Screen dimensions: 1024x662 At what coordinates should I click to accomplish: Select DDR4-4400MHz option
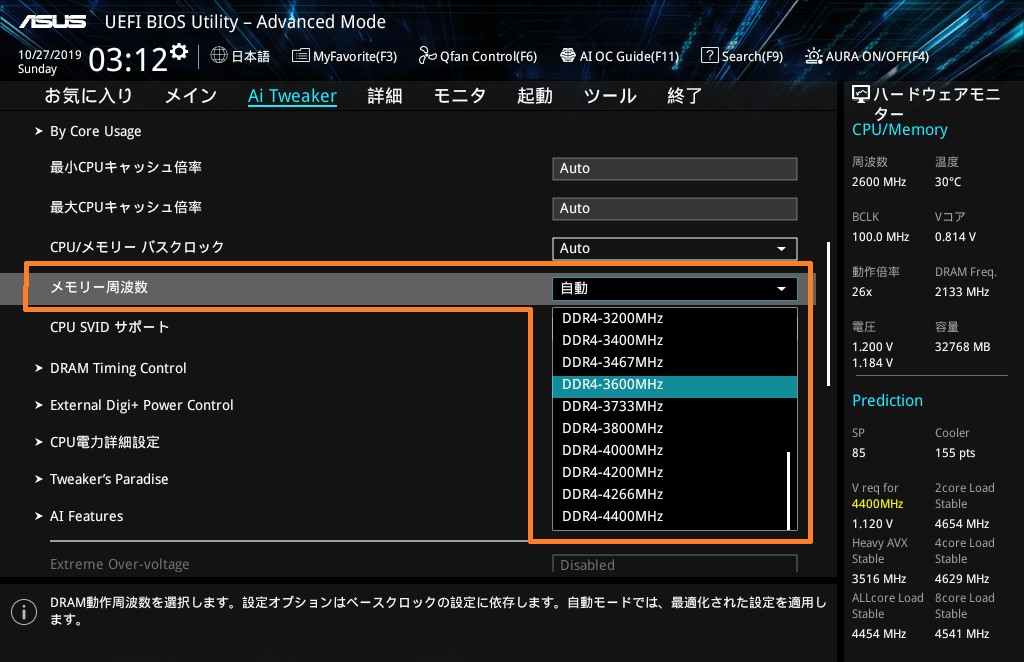point(675,516)
